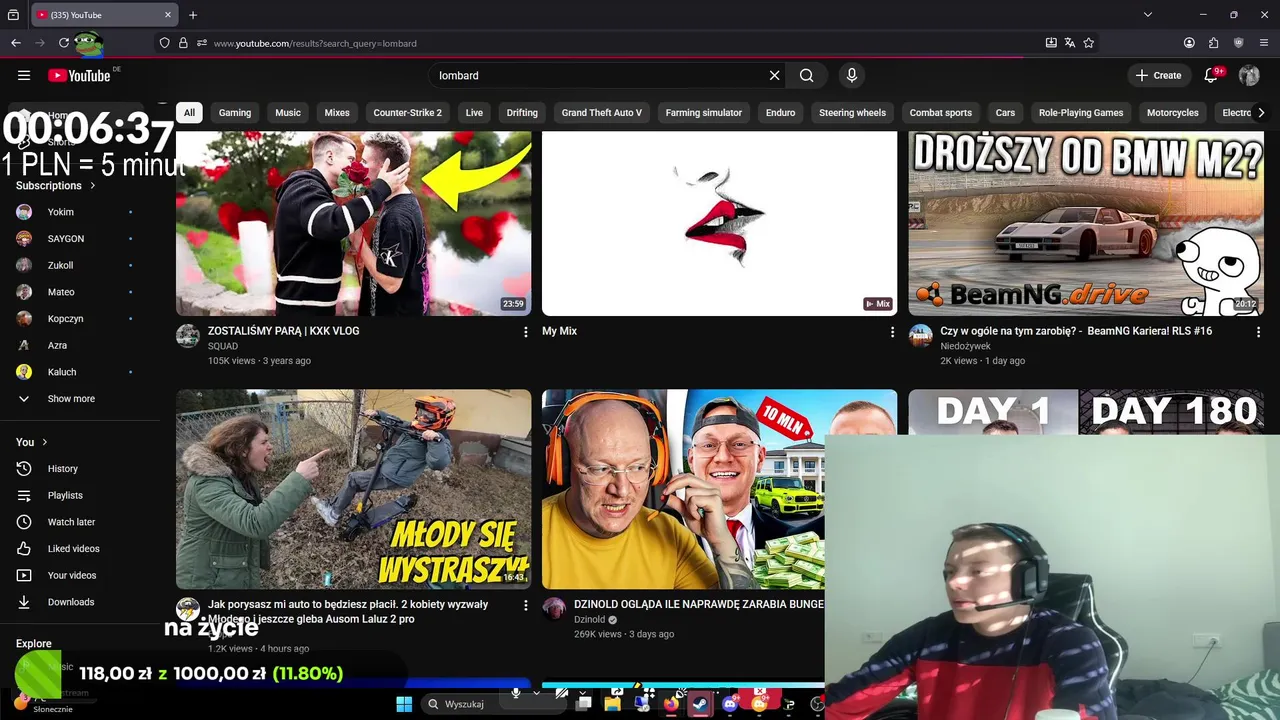Play the ZOSTALIŚMY PARĄ video thumbnail
This screenshot has width=1280, height=720.
click(354, 224)
